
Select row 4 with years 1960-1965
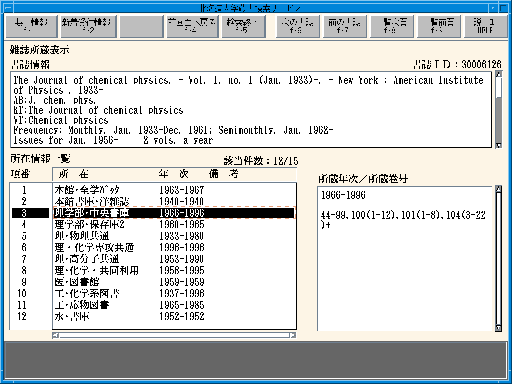(x=174, y=224)
